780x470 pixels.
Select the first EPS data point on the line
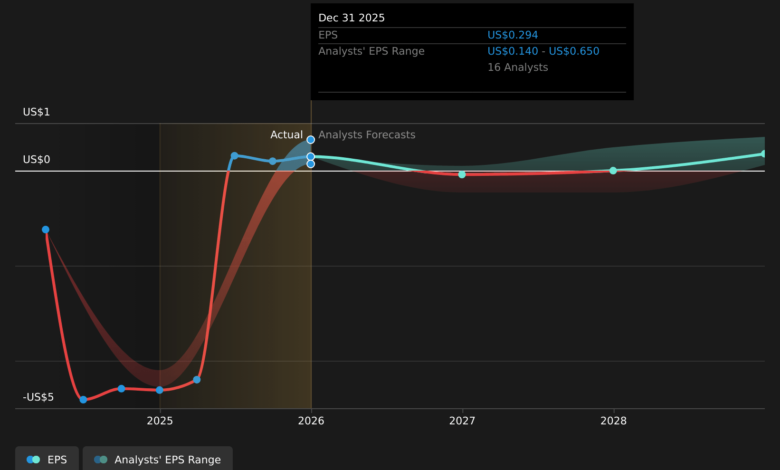[46, 229]
